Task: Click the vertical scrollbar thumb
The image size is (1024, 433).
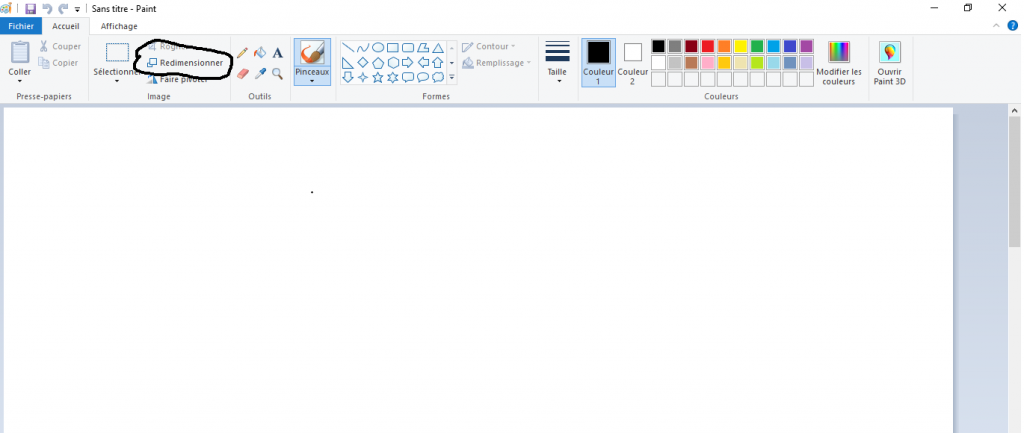Action: click(x=1014, y=182)
